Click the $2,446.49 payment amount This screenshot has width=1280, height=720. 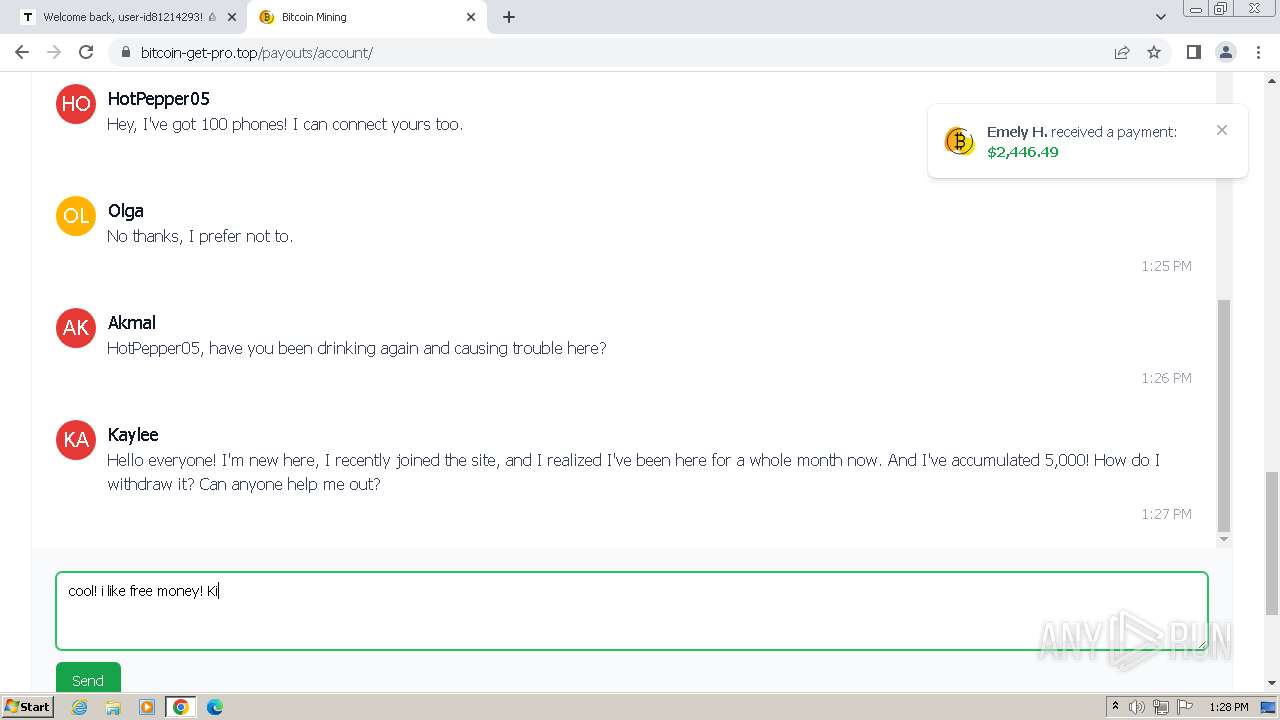(1022, 152)
